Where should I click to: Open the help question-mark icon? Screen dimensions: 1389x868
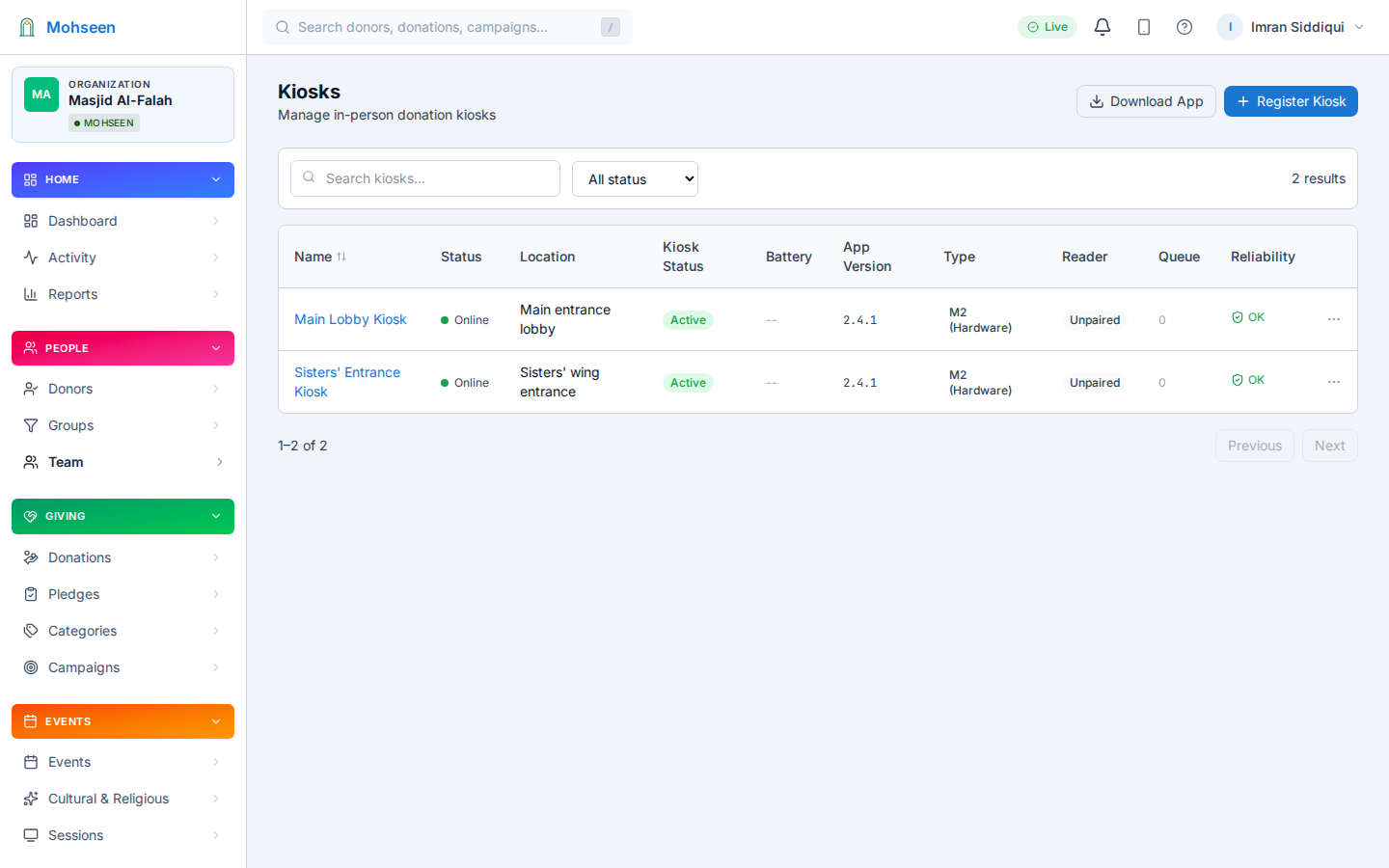[x=1185, y=27]
